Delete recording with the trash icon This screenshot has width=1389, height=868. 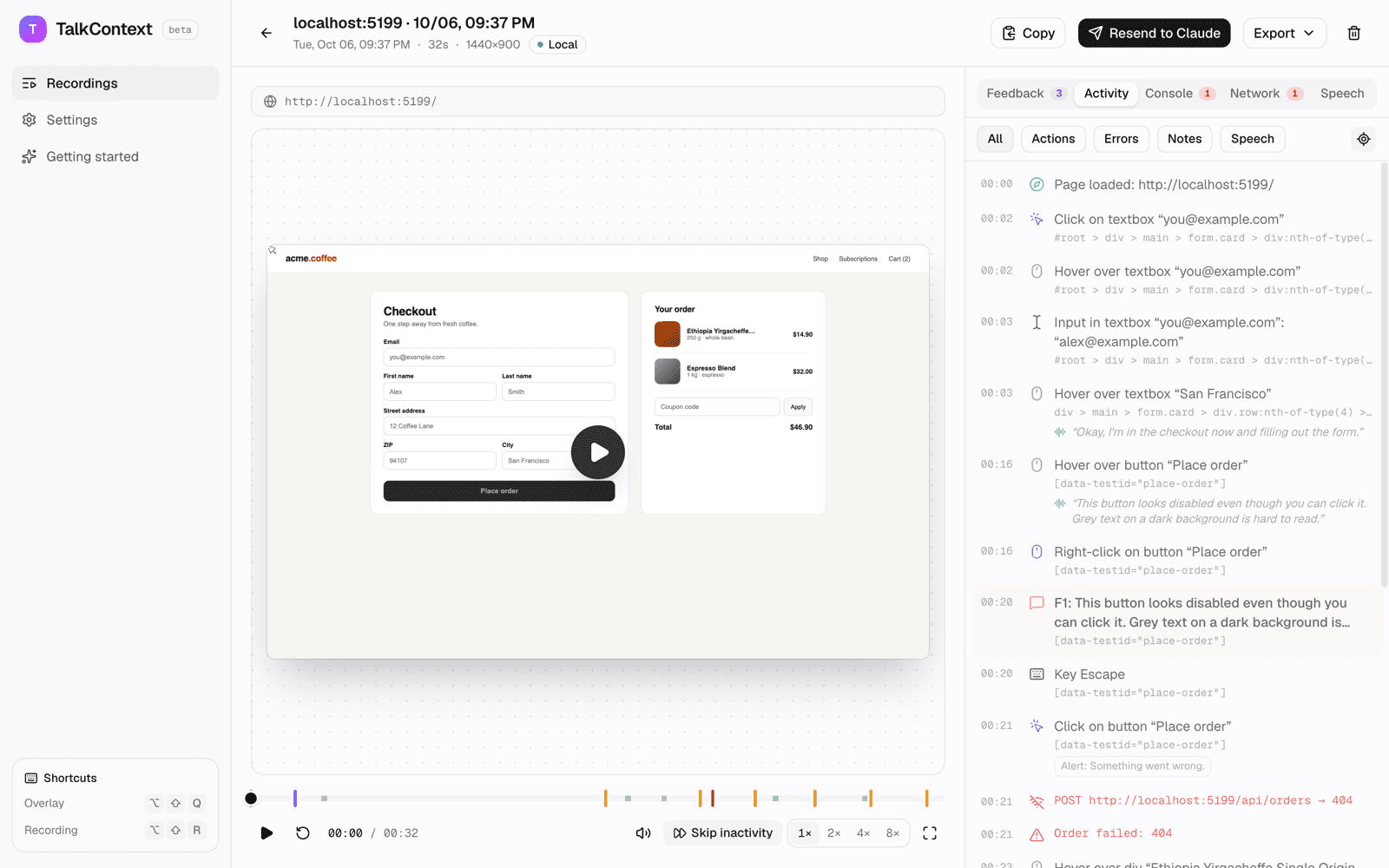pos(1353,33)
